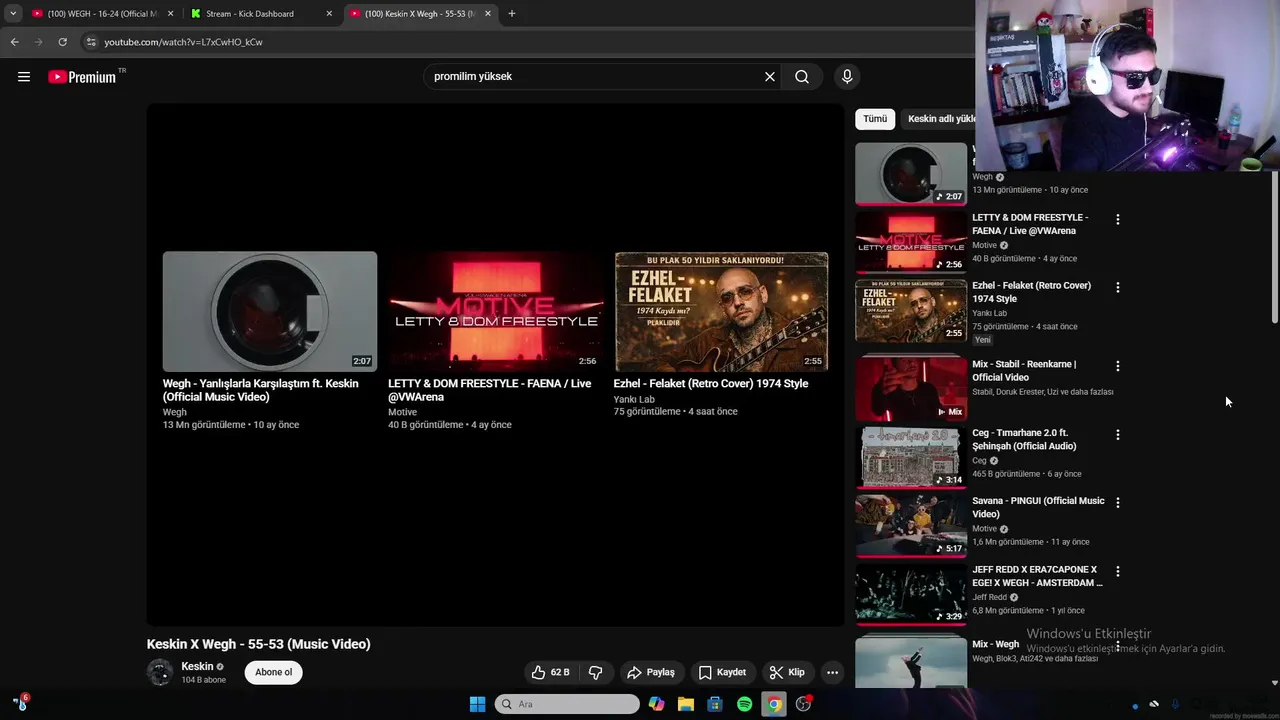Open Google Chrome taskbar icon

point(773,704)
